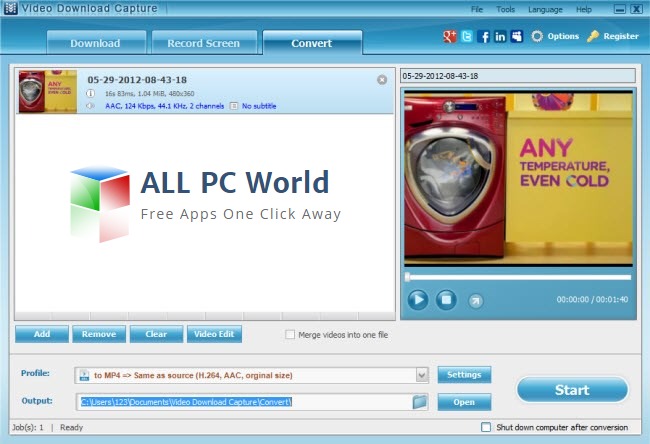Click the Google Plus share icon
Viewport: 650px width, 444px height.
[449, 36]
